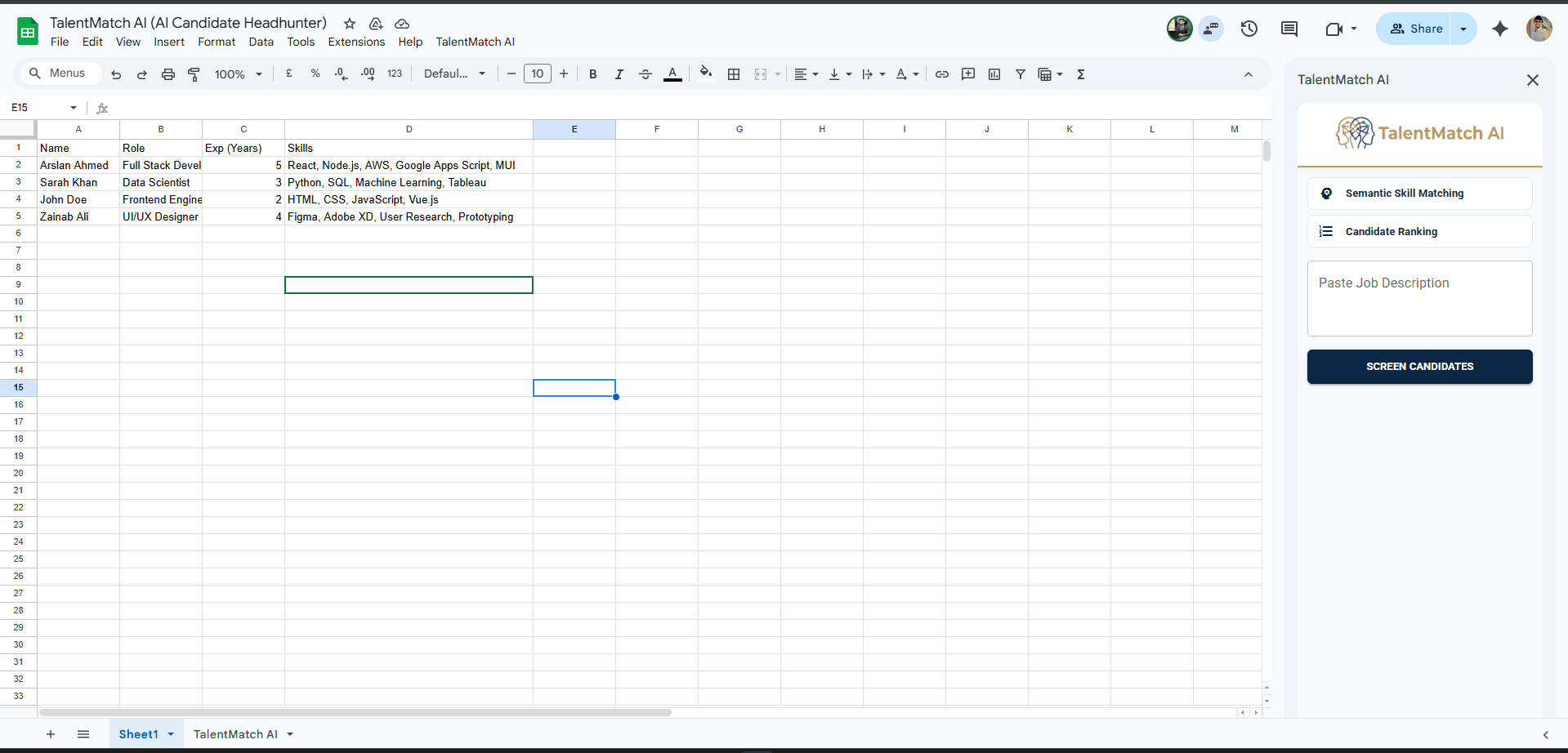Open the all sheets list
The image size is (1568, 753).
point(83,734)
